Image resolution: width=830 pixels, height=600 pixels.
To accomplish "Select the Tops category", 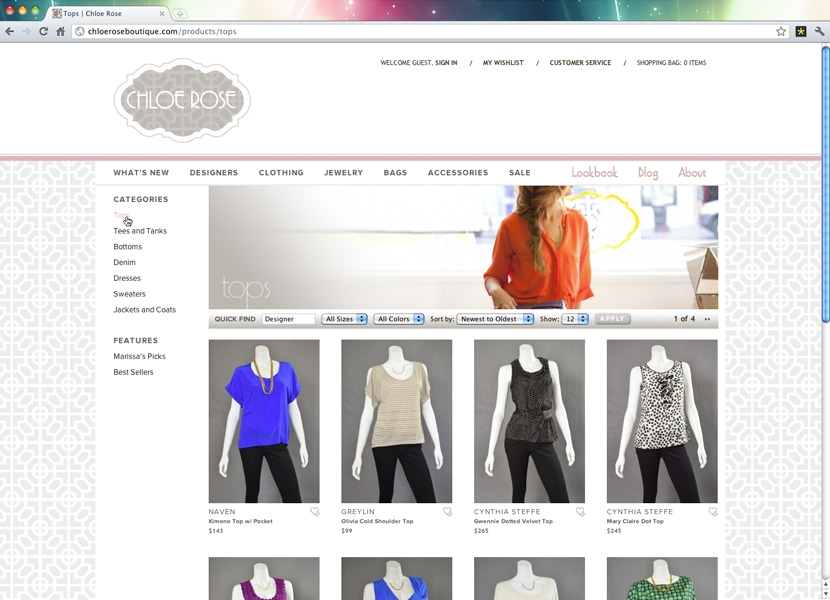I will pos(121,215).
